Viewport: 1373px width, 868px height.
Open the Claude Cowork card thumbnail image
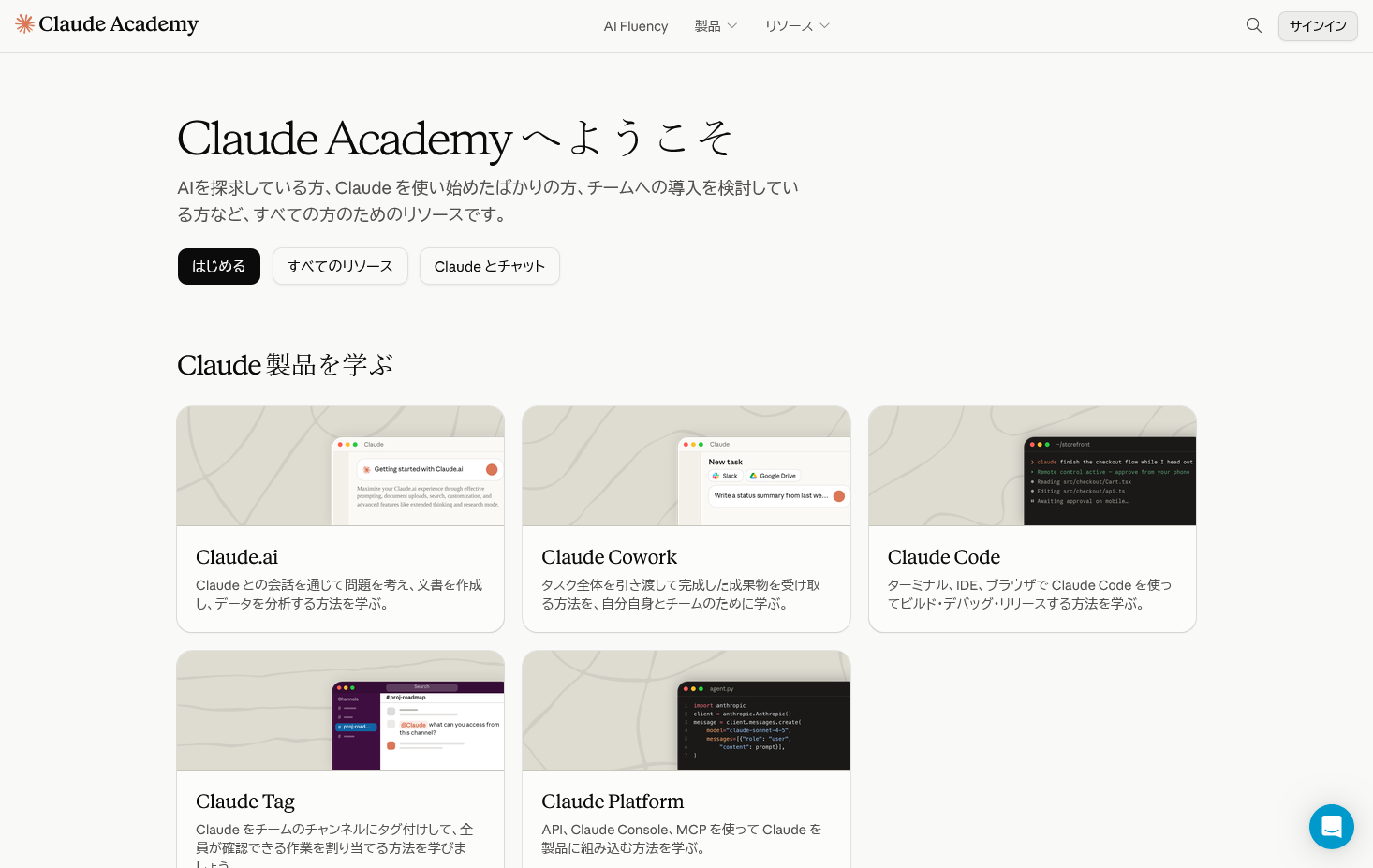point(686,466)
